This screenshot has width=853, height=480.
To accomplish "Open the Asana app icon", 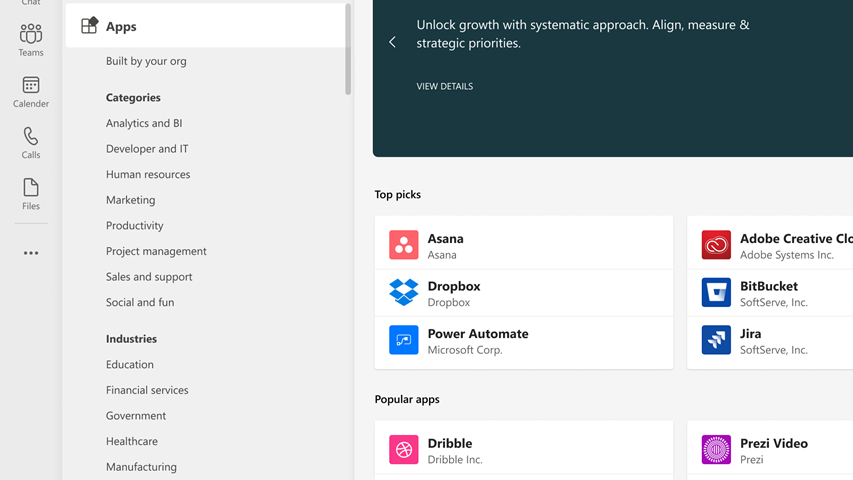I will (x=404, y=245).
